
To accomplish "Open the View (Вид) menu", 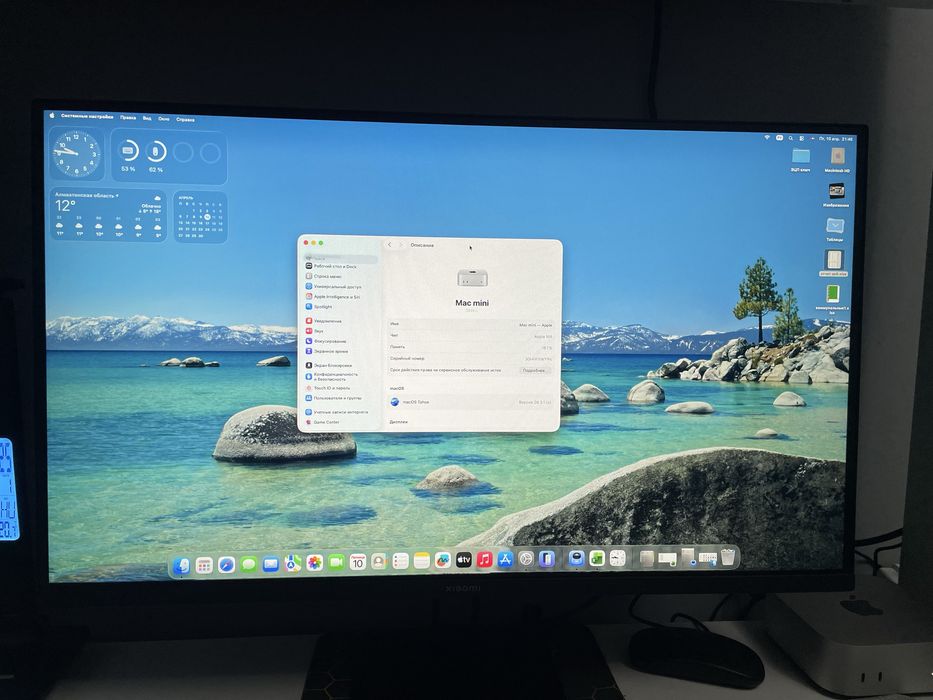I will point(147,118).
